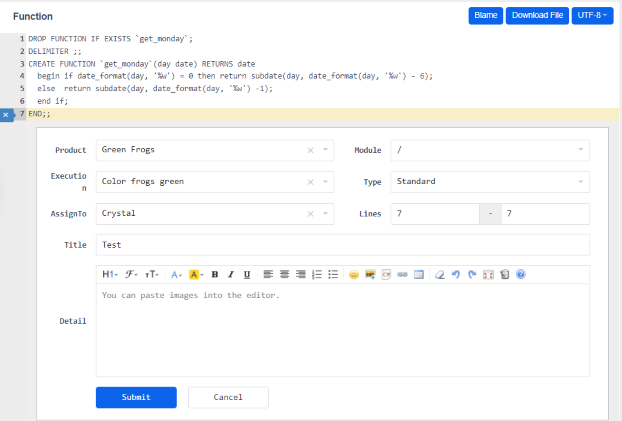Expand the Module dropdown
Viewport: 622px width, 421px height.
[x=489, y=150]
